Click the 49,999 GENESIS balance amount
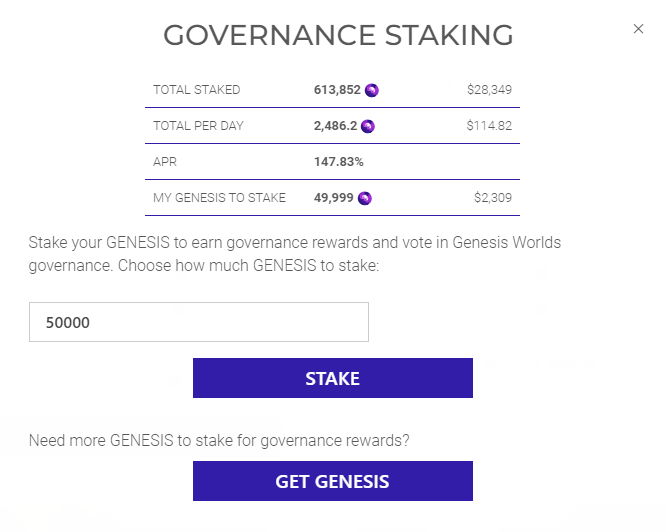This screenshot has width=666, height=532. pyautogui.click(x=334, y=198)
